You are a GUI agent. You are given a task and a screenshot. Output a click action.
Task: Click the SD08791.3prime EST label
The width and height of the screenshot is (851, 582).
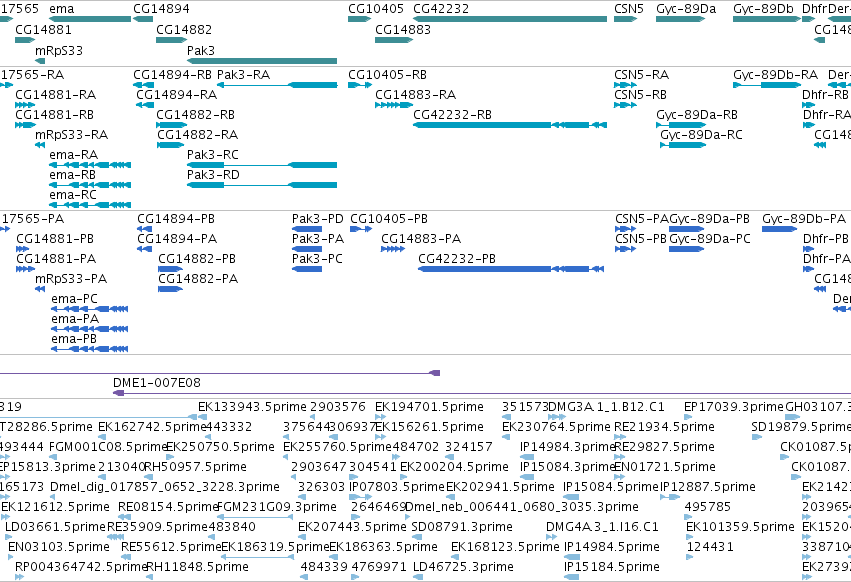tap(462, 527)
